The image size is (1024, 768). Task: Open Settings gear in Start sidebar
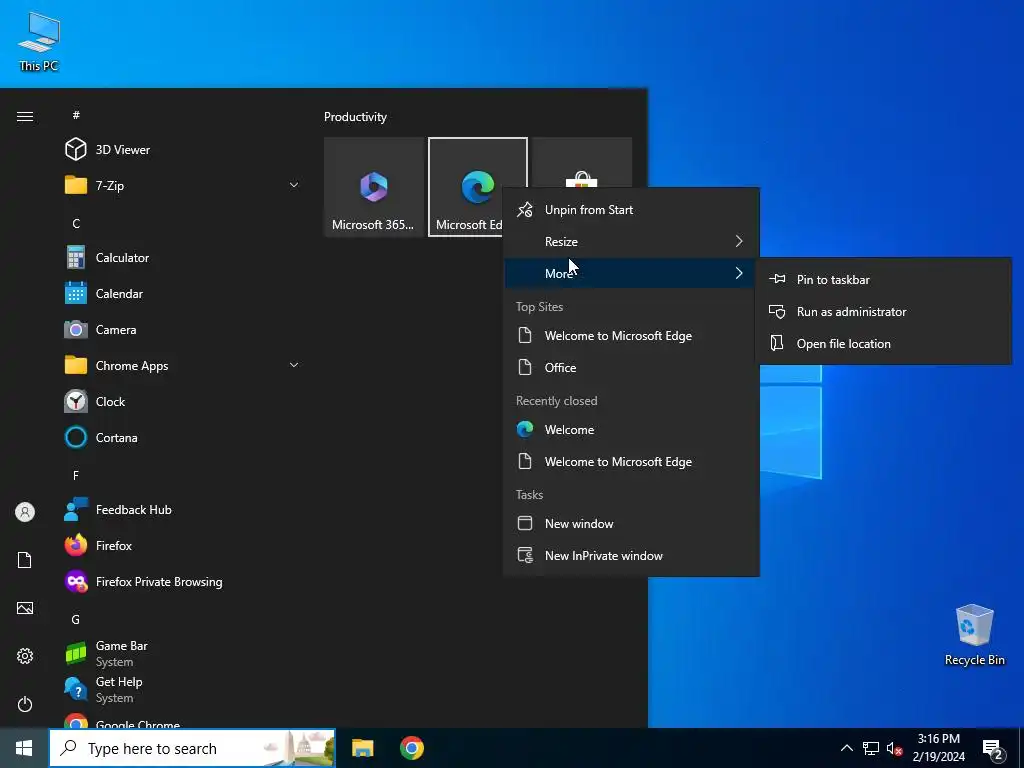25,656
